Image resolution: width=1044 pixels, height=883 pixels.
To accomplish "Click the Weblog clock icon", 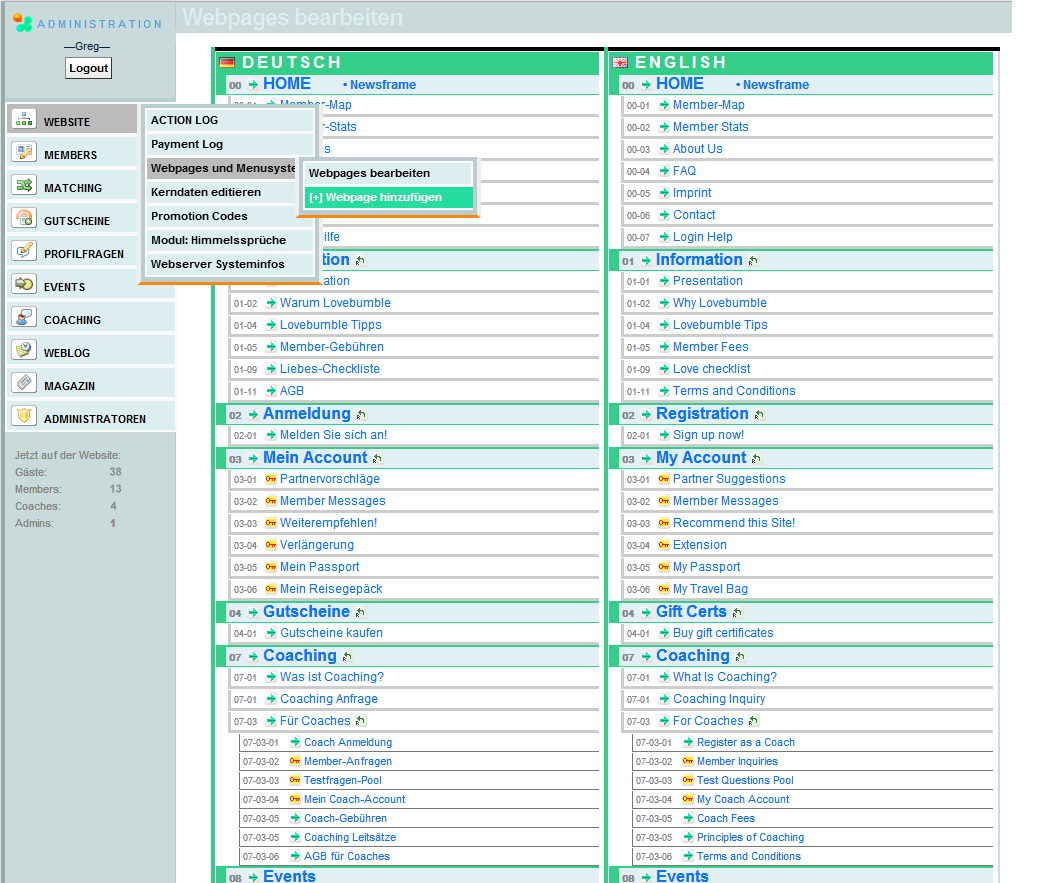I will (x=24, y=351).
